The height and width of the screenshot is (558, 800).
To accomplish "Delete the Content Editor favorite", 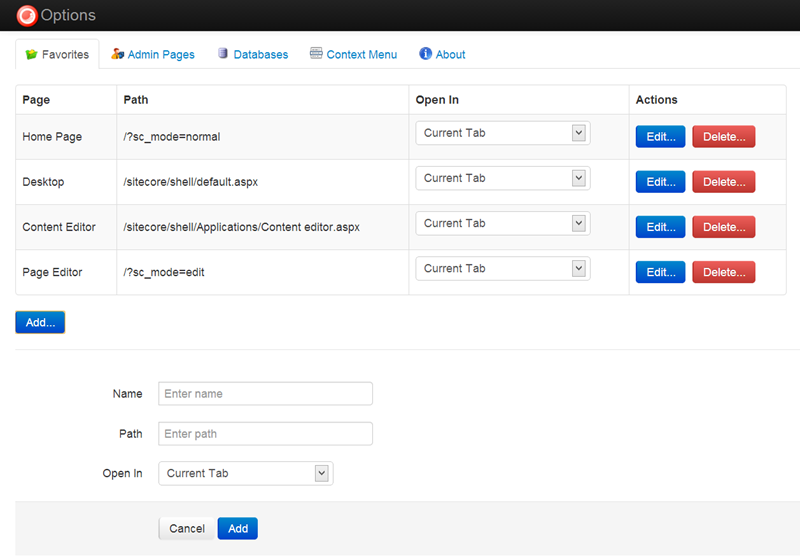I will (x=723, y=227).
